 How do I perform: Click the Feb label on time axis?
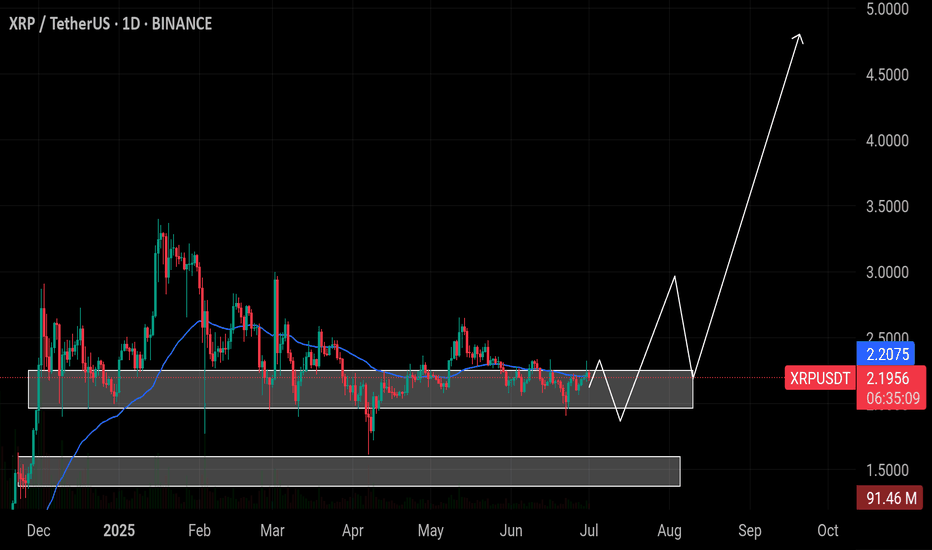199,530
